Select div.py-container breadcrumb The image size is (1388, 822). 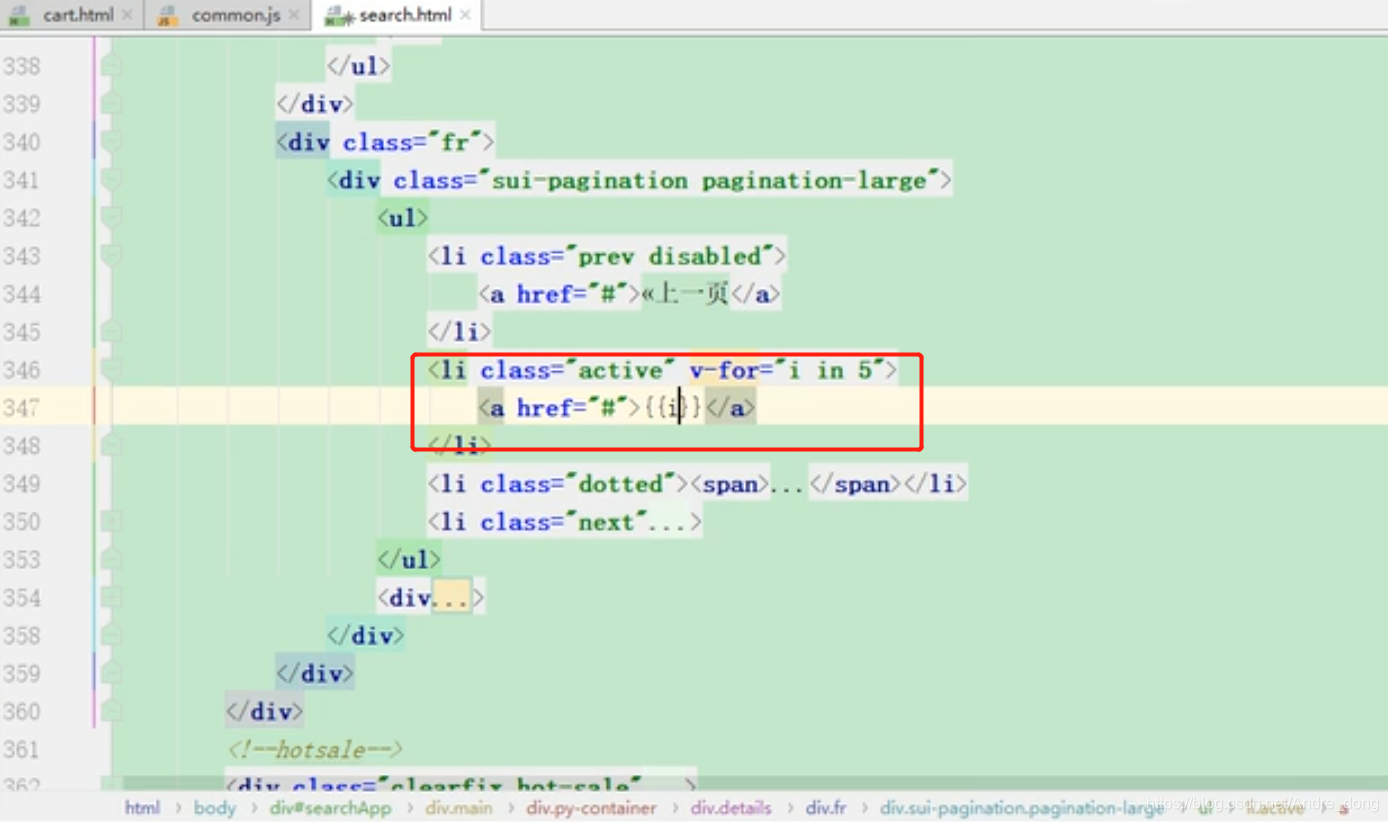[592, 807]
